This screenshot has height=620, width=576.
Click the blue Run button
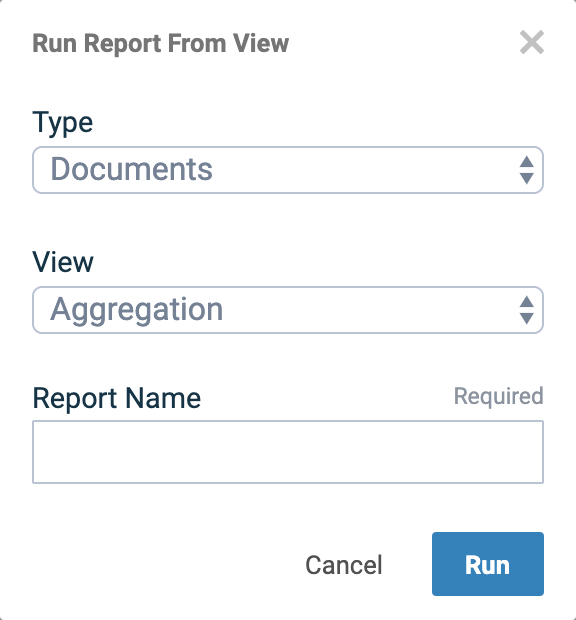click(488, 564)
